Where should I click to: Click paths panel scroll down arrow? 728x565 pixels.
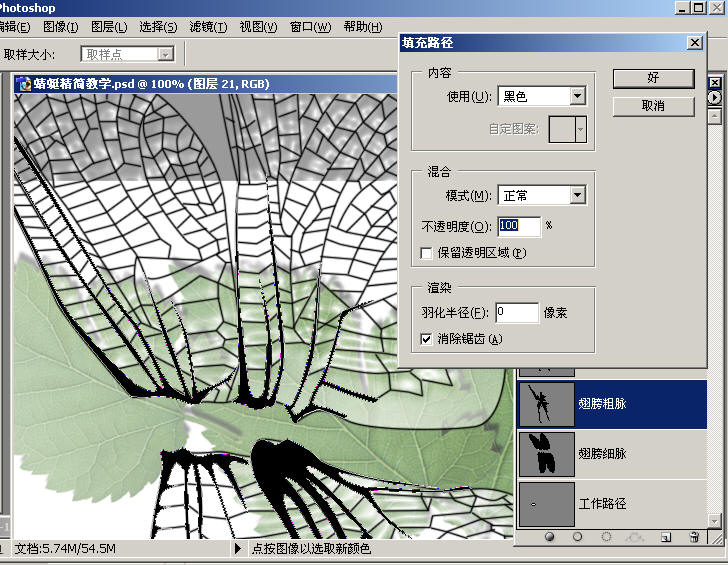[715, 521]
